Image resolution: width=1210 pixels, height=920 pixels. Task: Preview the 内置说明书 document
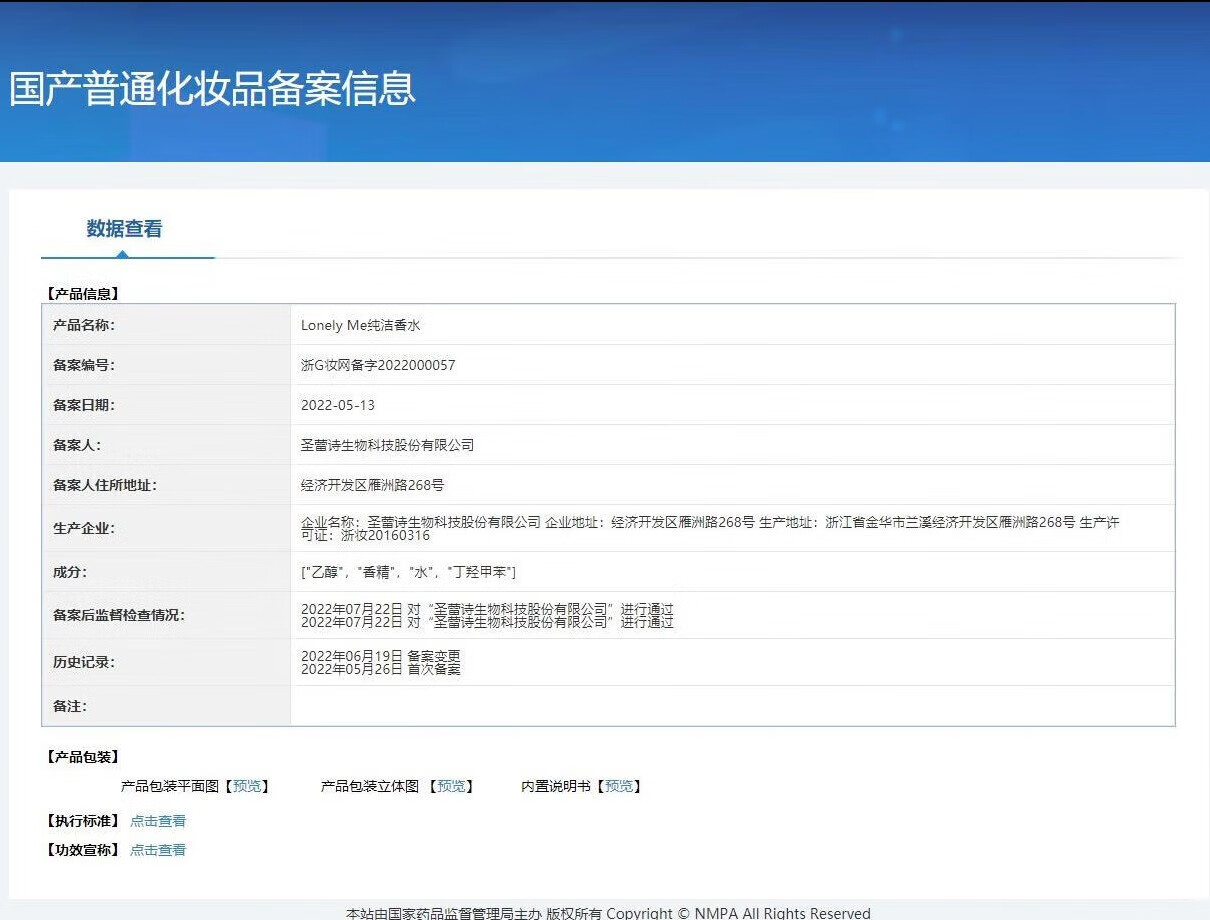(x=619, y=787)
